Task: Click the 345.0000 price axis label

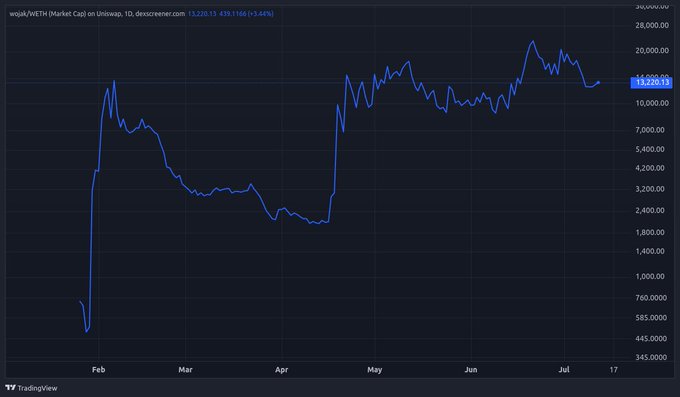Action: coord(651,358)
